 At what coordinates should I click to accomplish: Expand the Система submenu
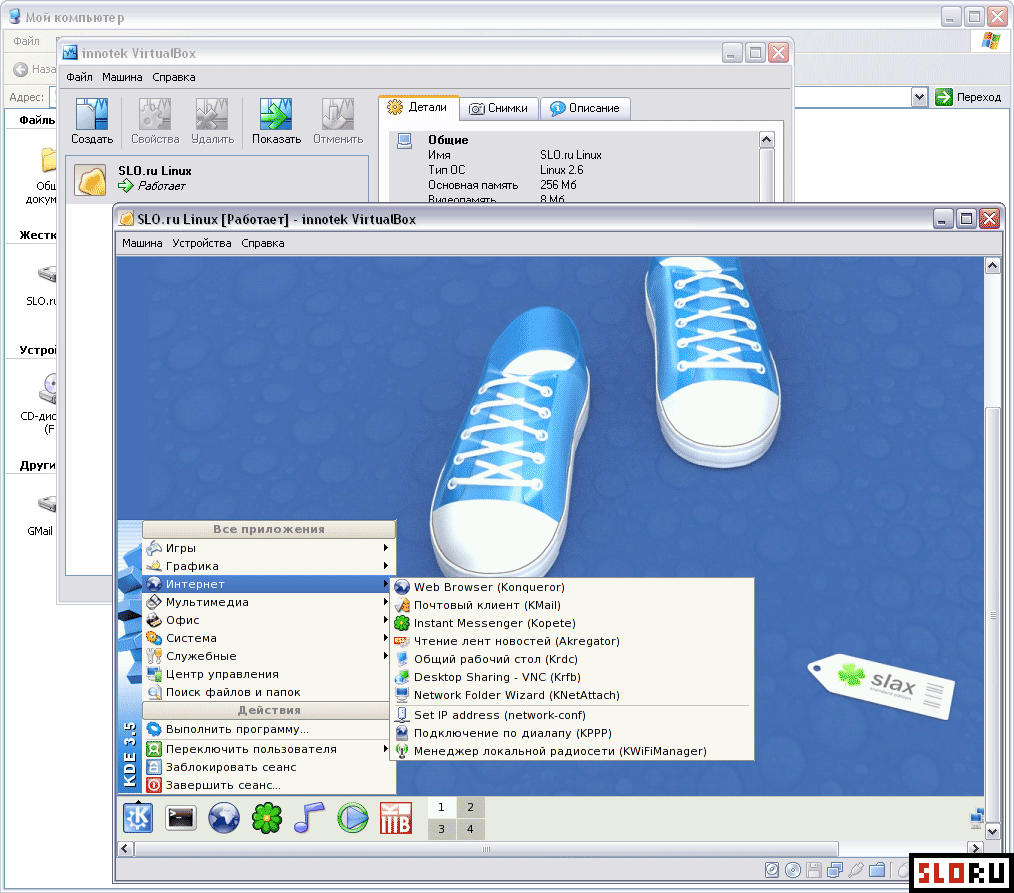coord(268,638)
